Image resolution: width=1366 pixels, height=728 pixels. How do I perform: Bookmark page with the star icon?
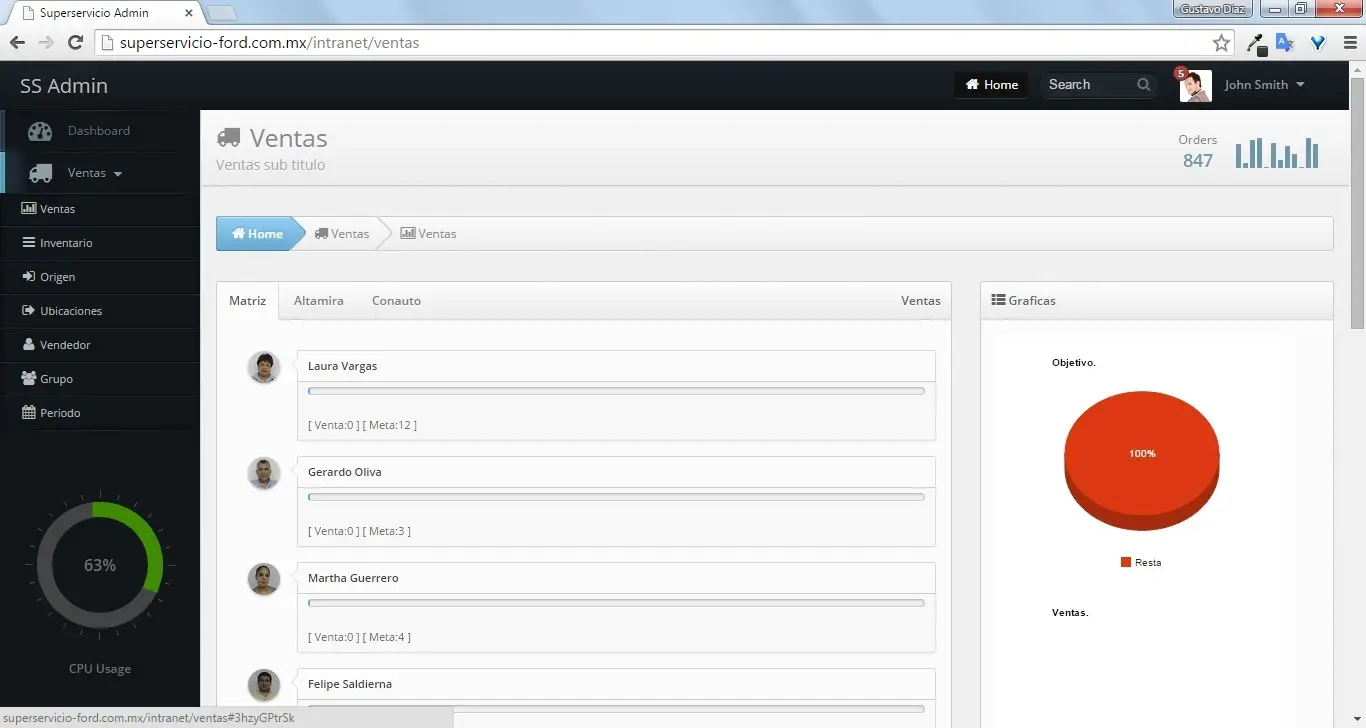point(1221,43)
